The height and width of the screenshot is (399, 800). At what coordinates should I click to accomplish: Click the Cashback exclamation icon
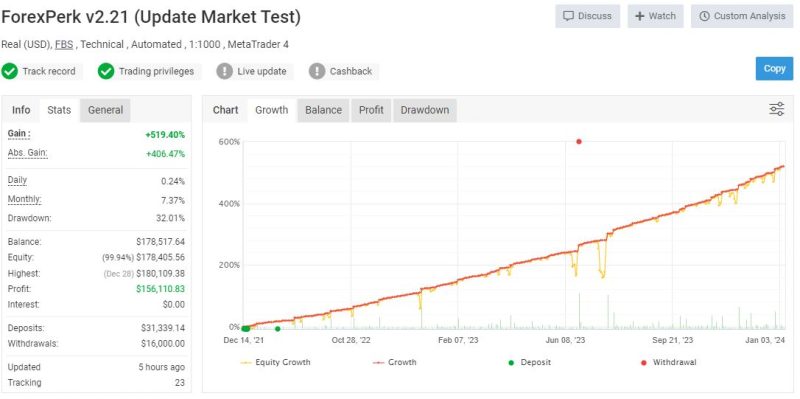coord(317,71)
